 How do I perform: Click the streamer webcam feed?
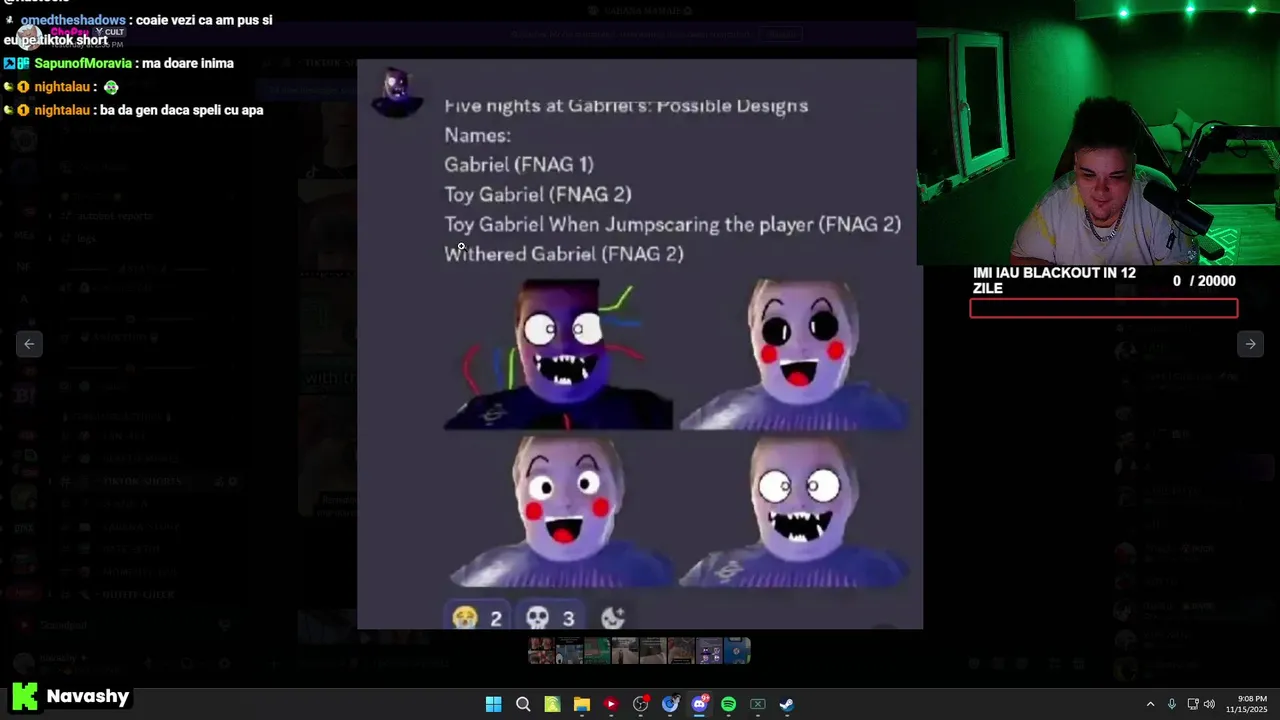[1098, 132]
